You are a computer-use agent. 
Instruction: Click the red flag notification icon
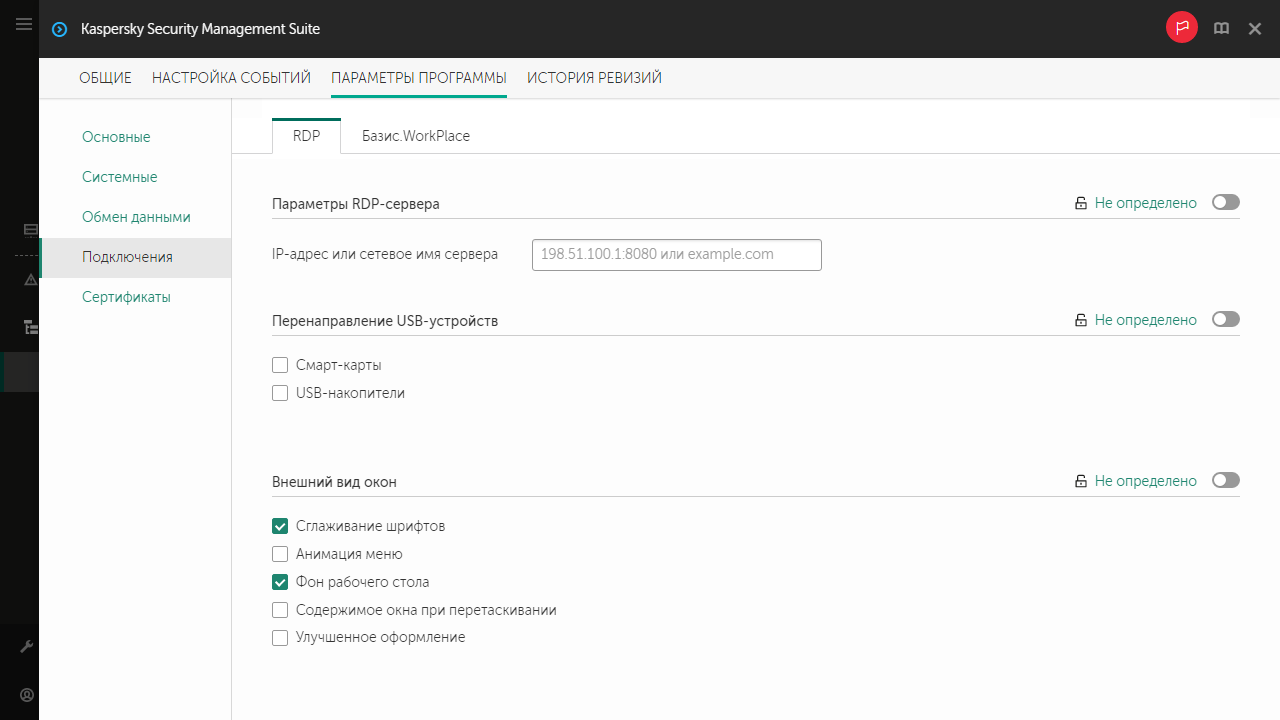click(x=1181, y=28)
